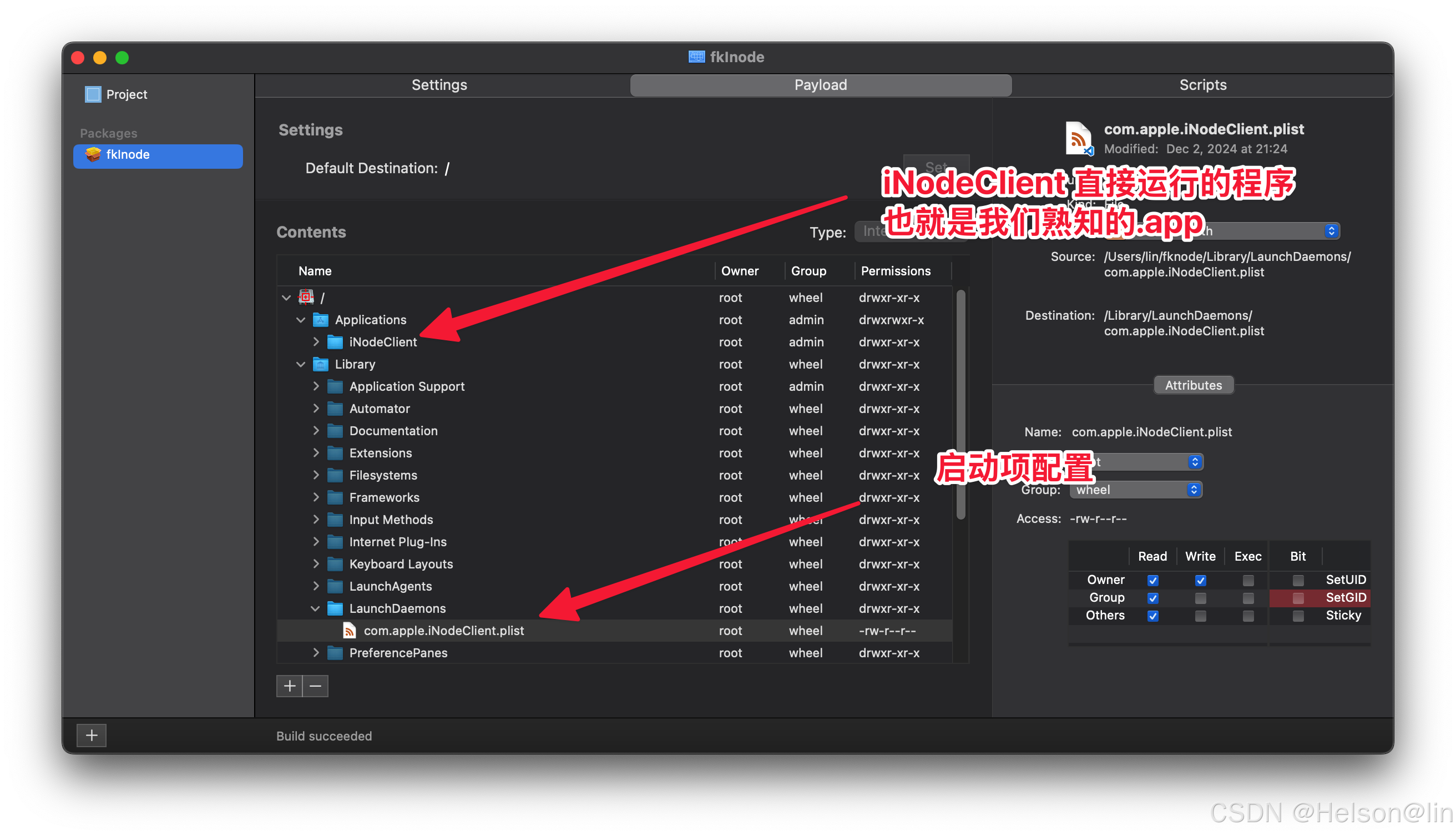Click the large plist icon in inspector
Viewport: 1456px width, 836px height.
[1079, 138]
